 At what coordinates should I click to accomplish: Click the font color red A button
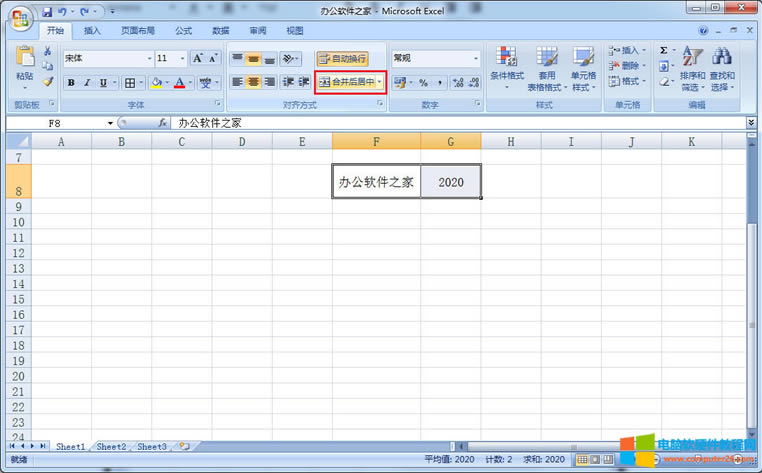pos(179,83)
